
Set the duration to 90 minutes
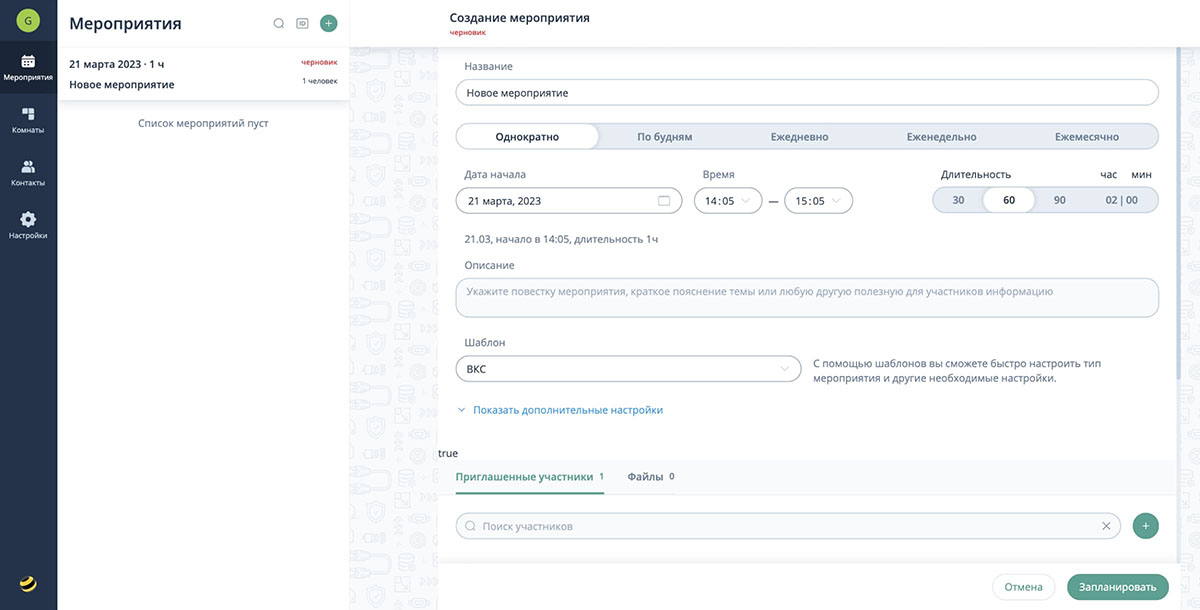coord(1060,200)
